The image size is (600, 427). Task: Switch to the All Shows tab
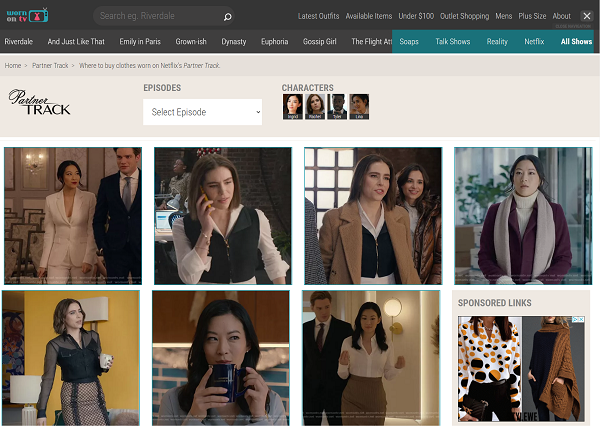576,41
